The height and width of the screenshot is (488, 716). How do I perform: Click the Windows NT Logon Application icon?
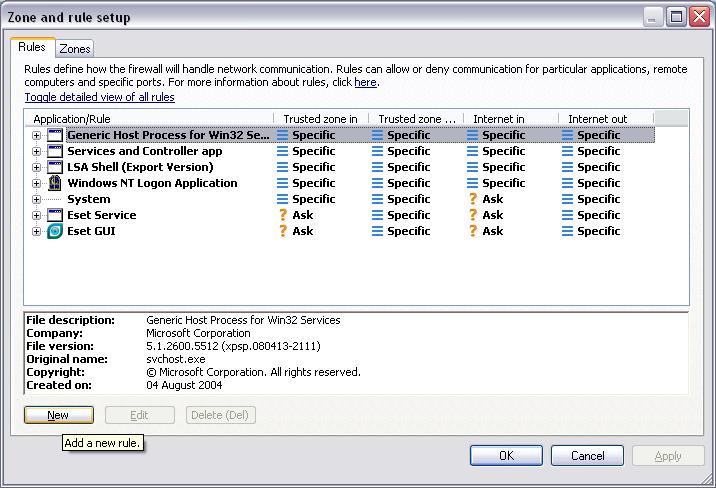(55, 183)
